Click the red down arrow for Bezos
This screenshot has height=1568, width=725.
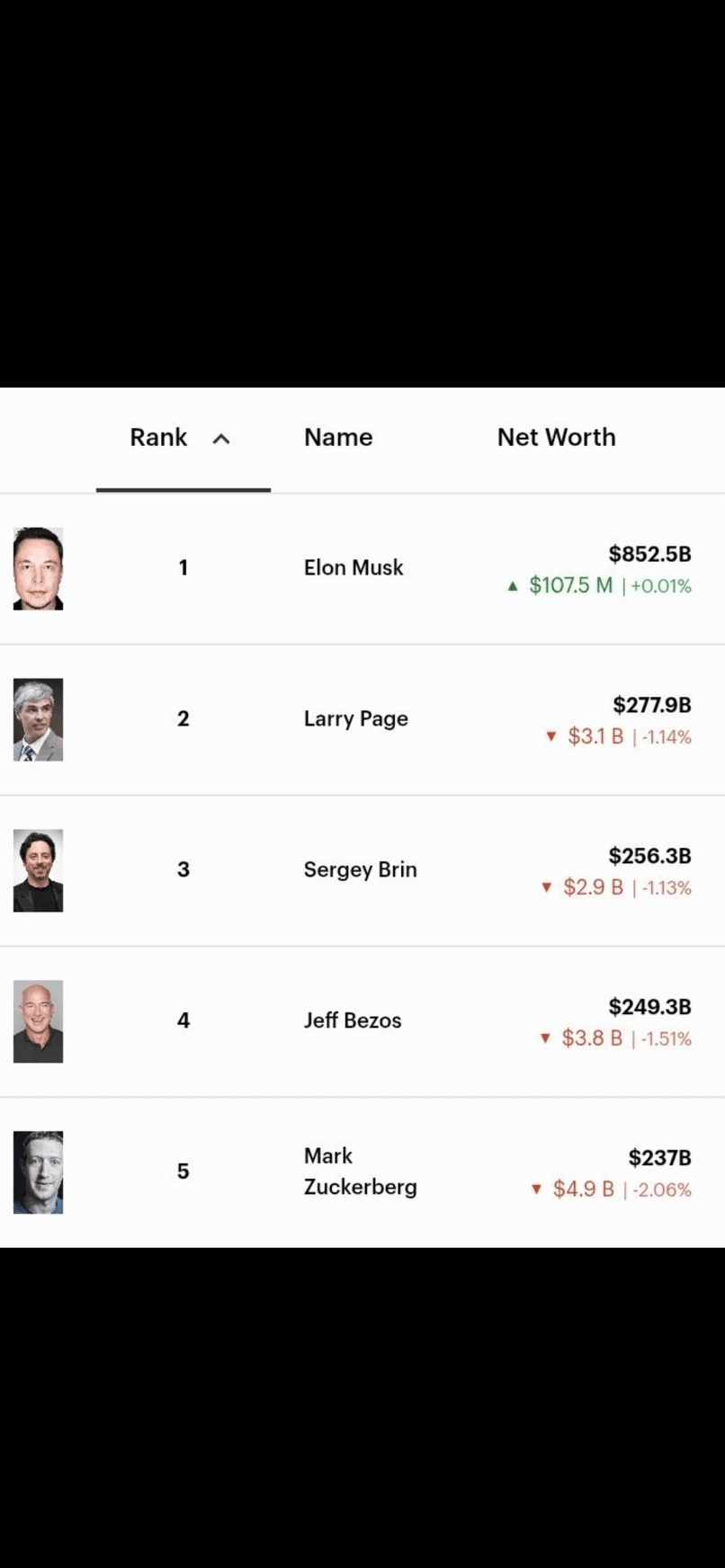pyautogui.click(x=545, y=1039)
